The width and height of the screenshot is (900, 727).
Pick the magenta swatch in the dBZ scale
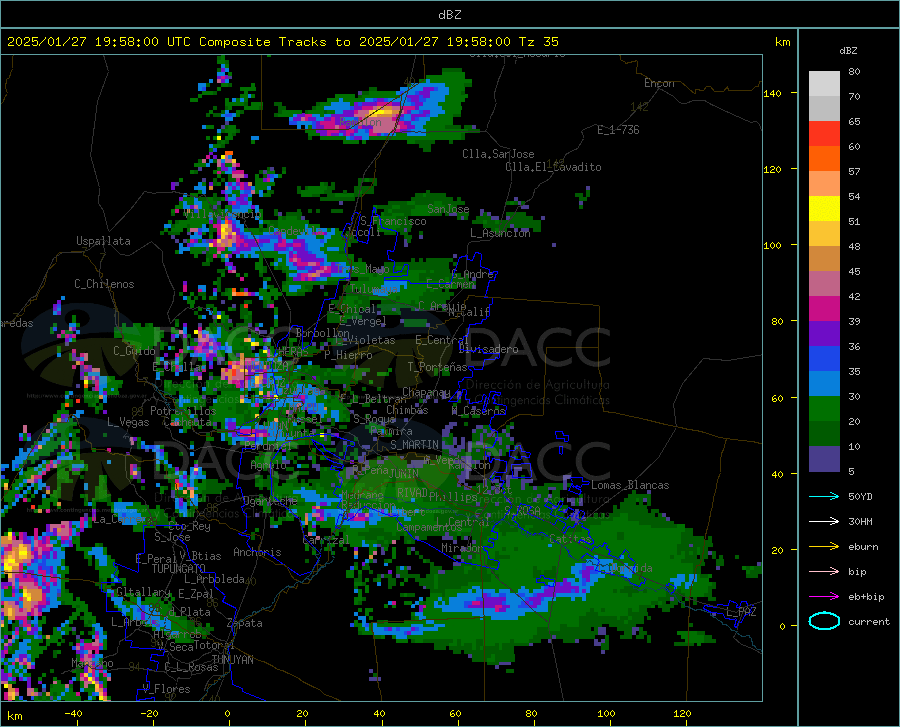[x=824, y=309]
